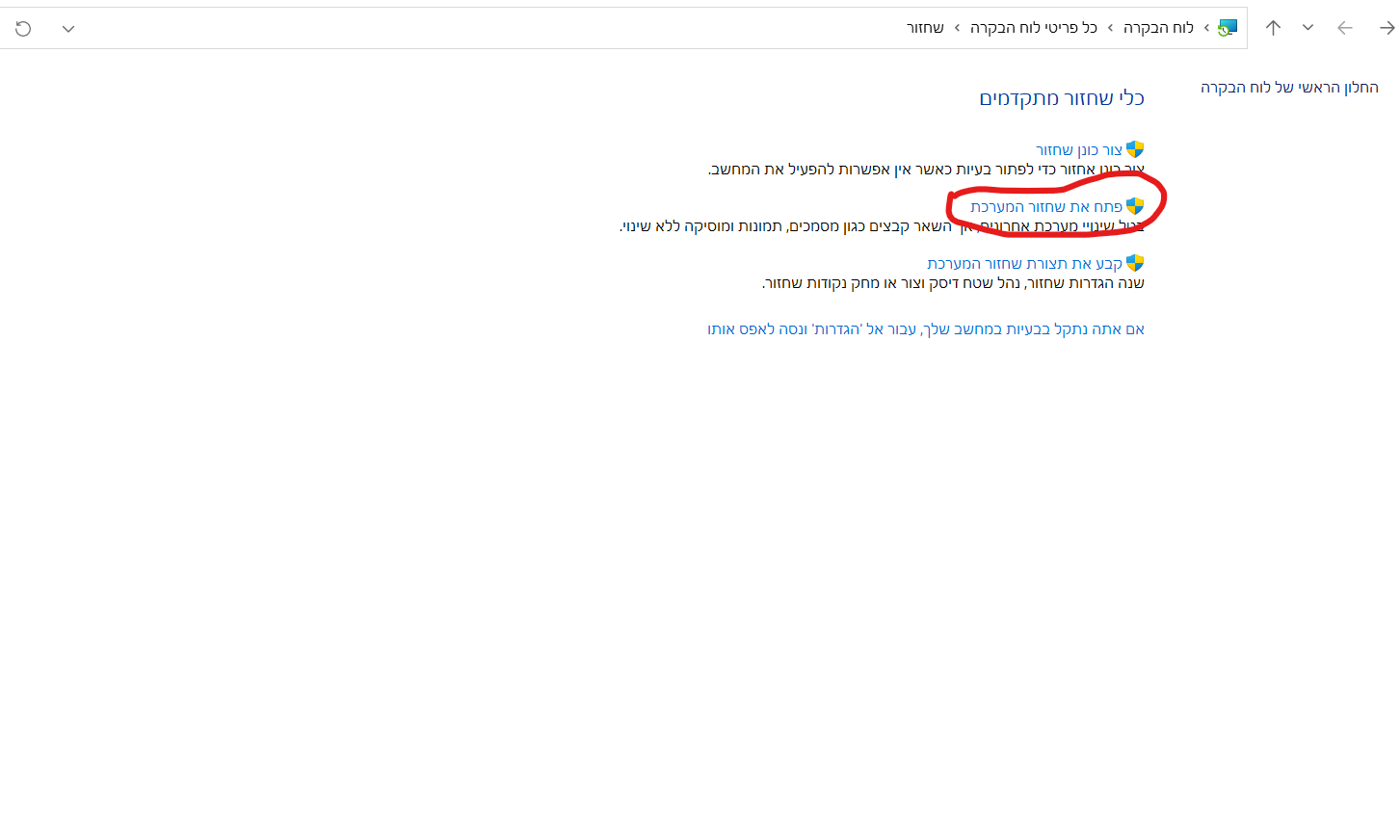1400x840 pixels.
Task: Expand chevron after 'לוח הבקרה' breadcrumb
Action: 1110,28
